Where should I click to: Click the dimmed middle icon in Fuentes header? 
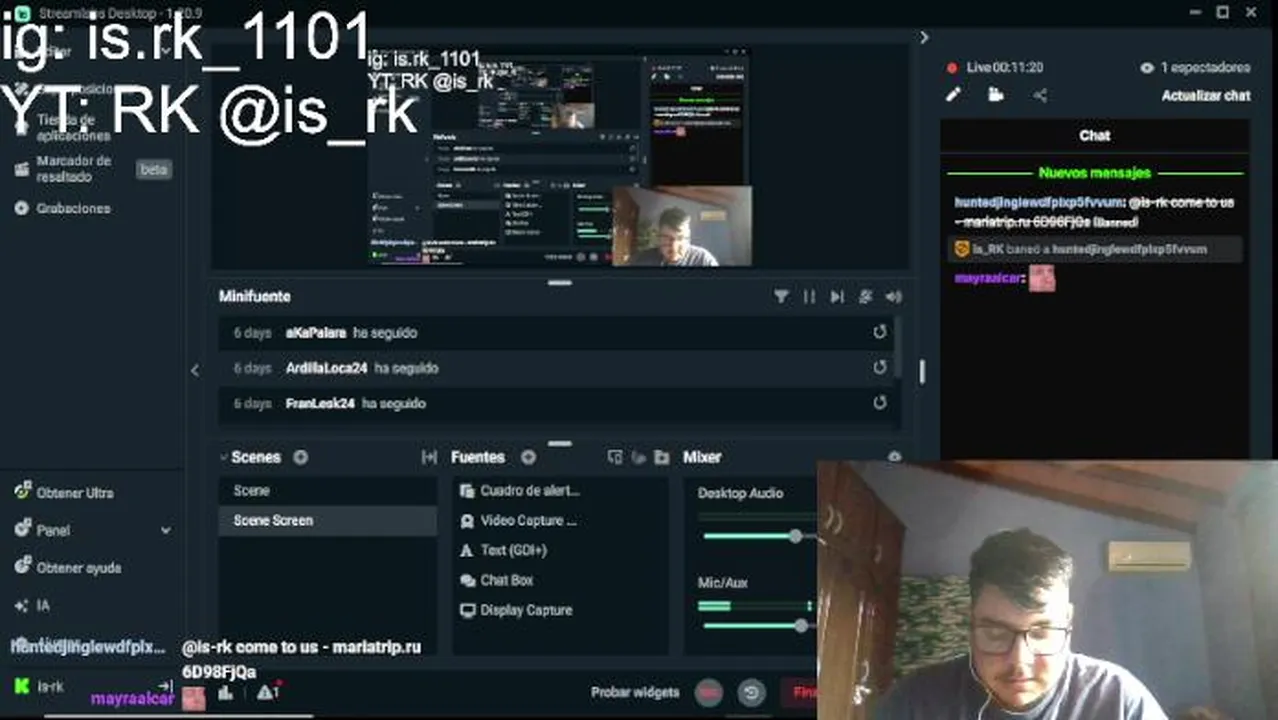click(638, 457)
